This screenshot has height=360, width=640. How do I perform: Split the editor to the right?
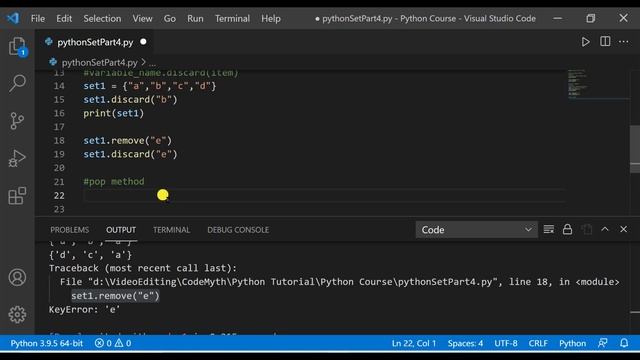coord(605,42)
